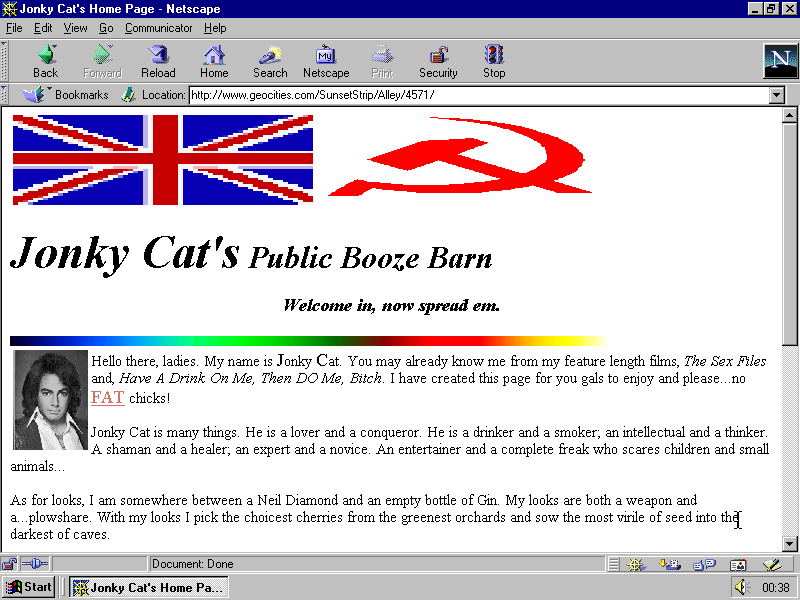Open the Go menu
The image size is (800, 600).
pos(106,28)
